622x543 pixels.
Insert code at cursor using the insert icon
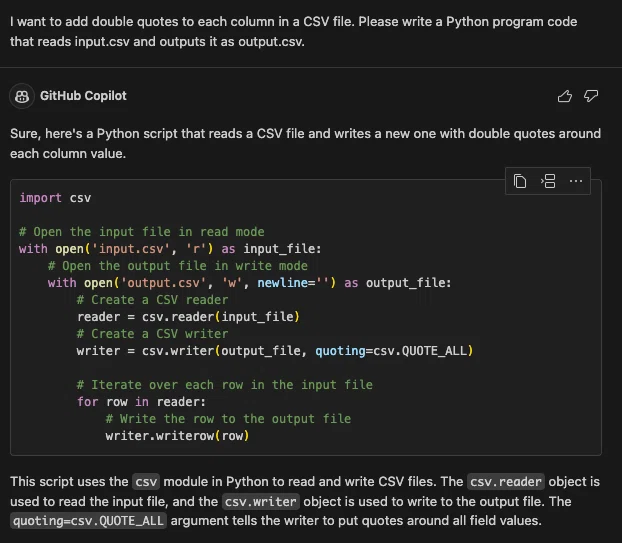(548, 181)
